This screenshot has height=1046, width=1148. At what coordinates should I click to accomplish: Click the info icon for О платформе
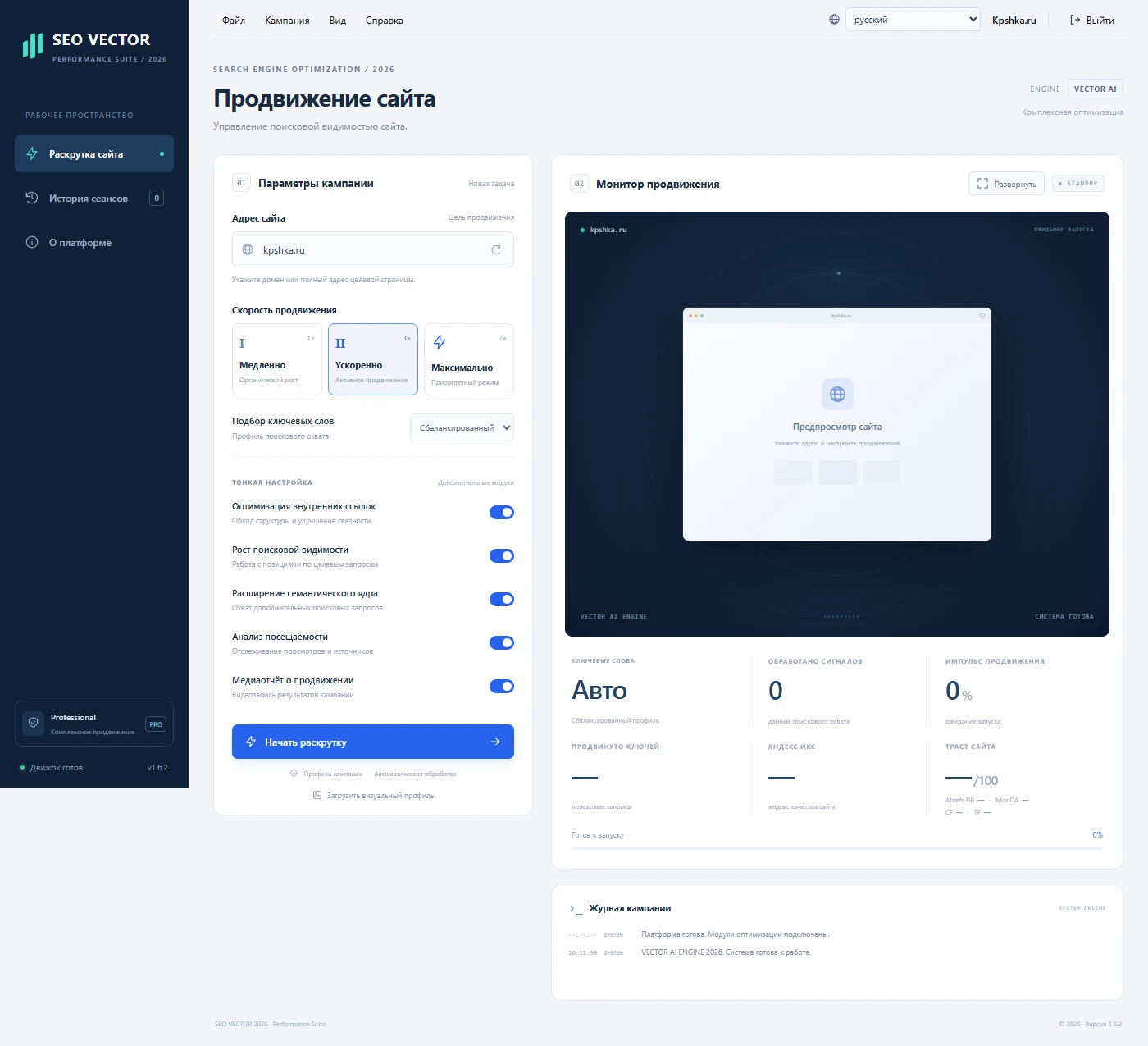32,242
